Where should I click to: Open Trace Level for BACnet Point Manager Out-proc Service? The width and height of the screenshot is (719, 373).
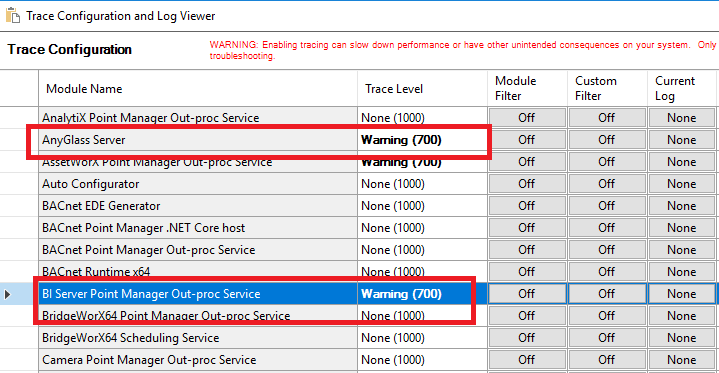(422, 250)
